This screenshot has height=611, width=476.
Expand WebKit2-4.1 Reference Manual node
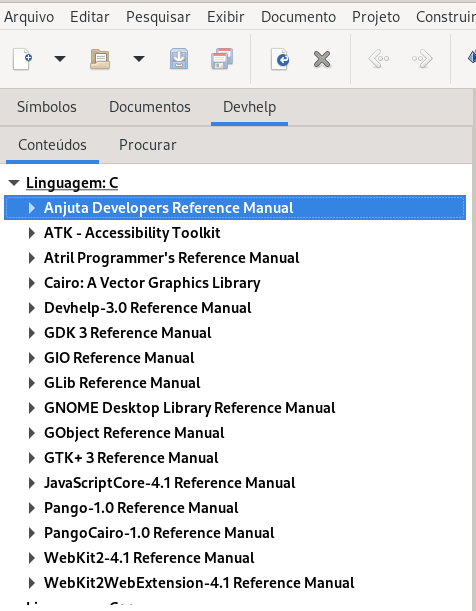tap(32, 558)
